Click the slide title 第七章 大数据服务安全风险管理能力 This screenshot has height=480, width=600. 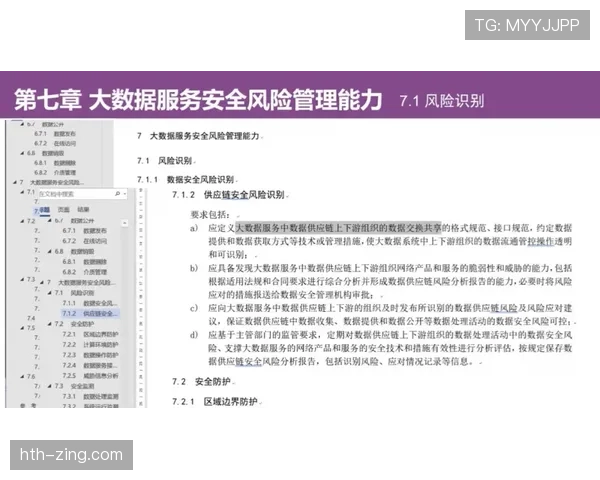[198, 100]
